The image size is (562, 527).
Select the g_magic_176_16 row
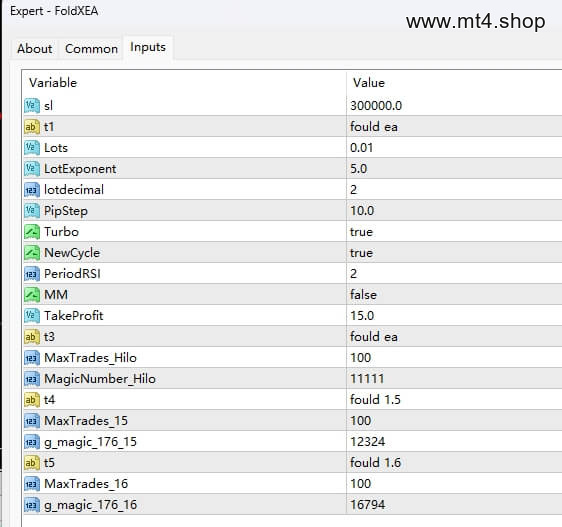pos(292,504)
